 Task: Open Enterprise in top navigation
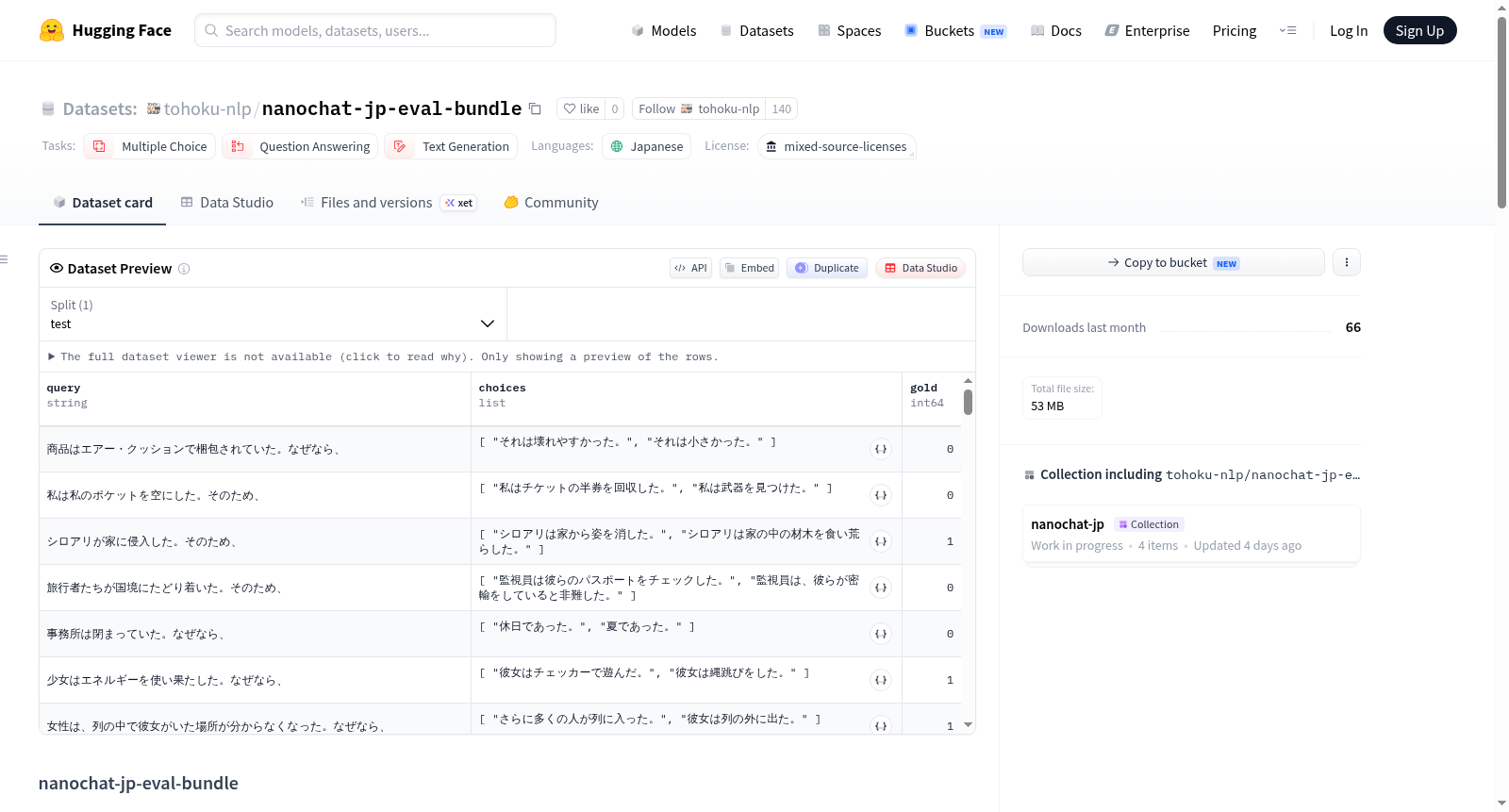point(1147,30)
